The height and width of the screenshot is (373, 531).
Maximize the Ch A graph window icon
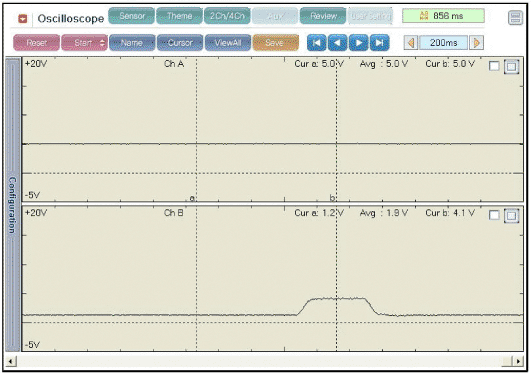pos(511,66)
